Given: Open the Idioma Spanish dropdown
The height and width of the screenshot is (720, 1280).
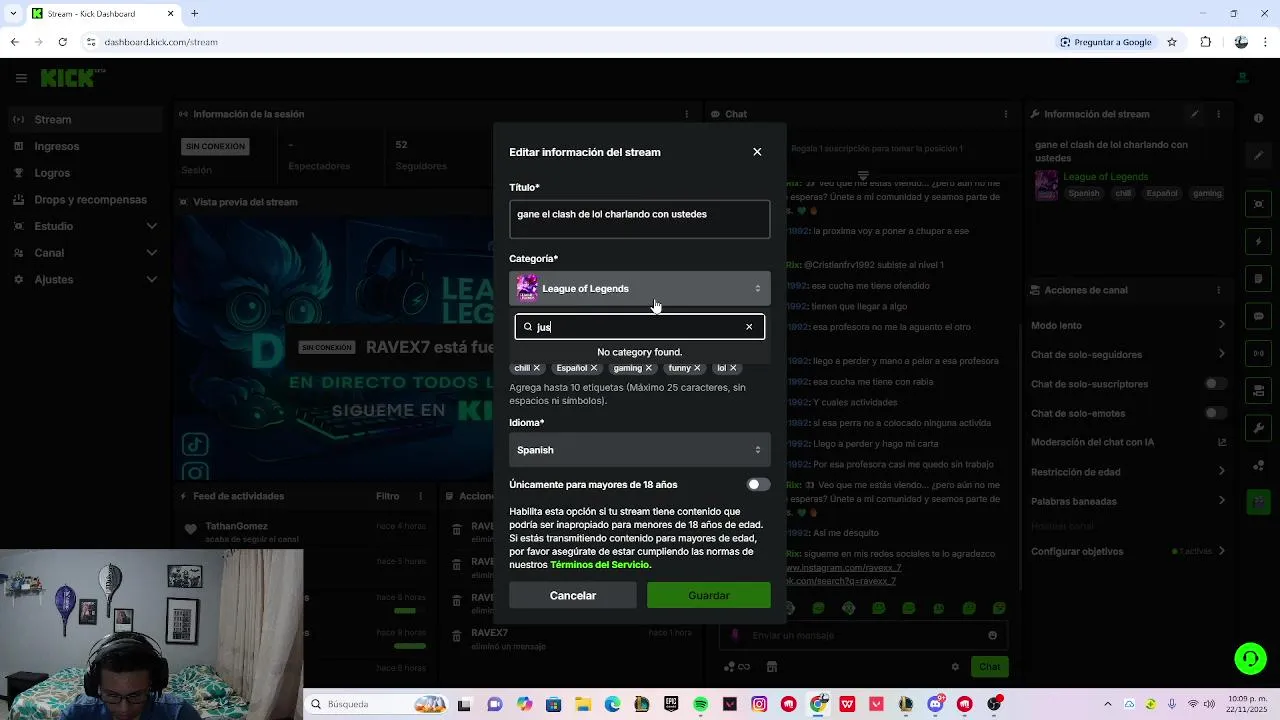Looking at the screenshot, I should tap(640, 450).
